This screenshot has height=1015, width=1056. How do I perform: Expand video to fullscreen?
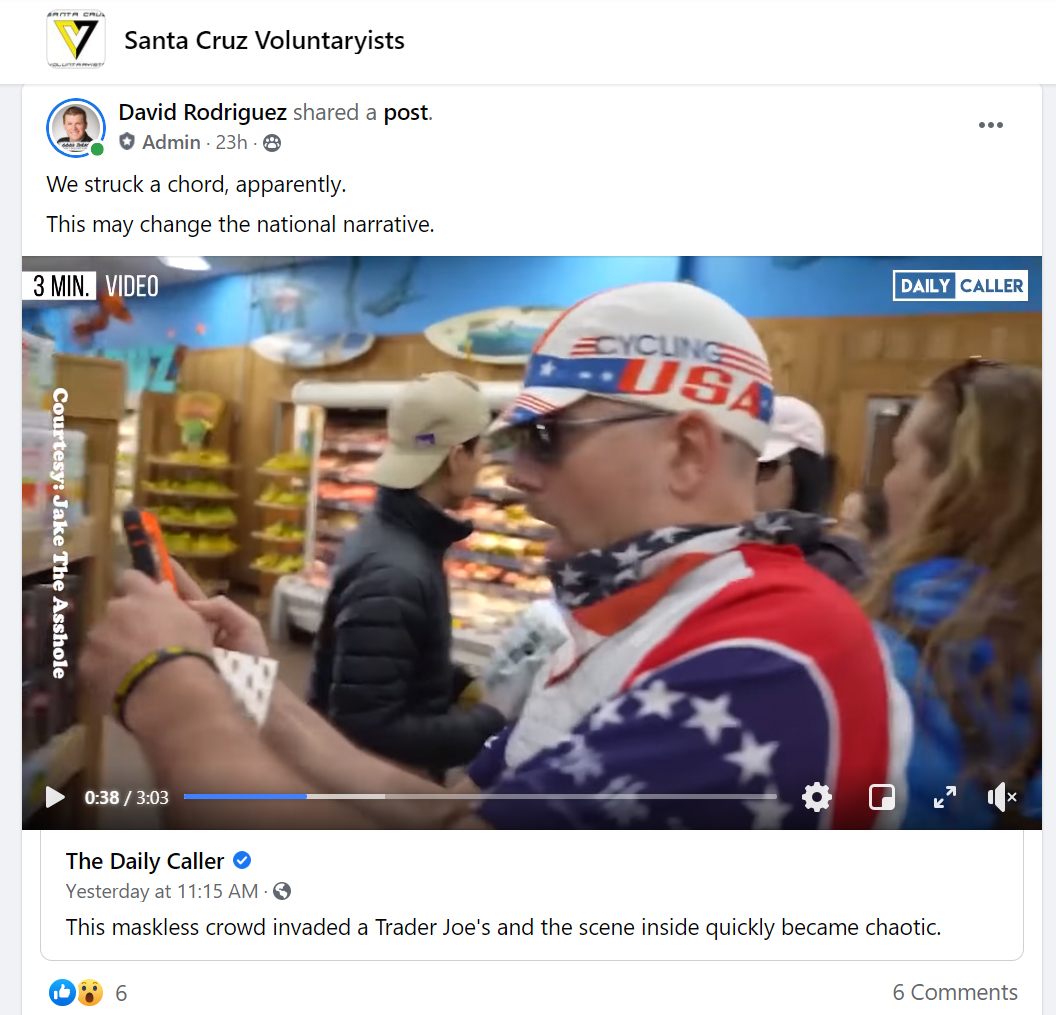945,797
